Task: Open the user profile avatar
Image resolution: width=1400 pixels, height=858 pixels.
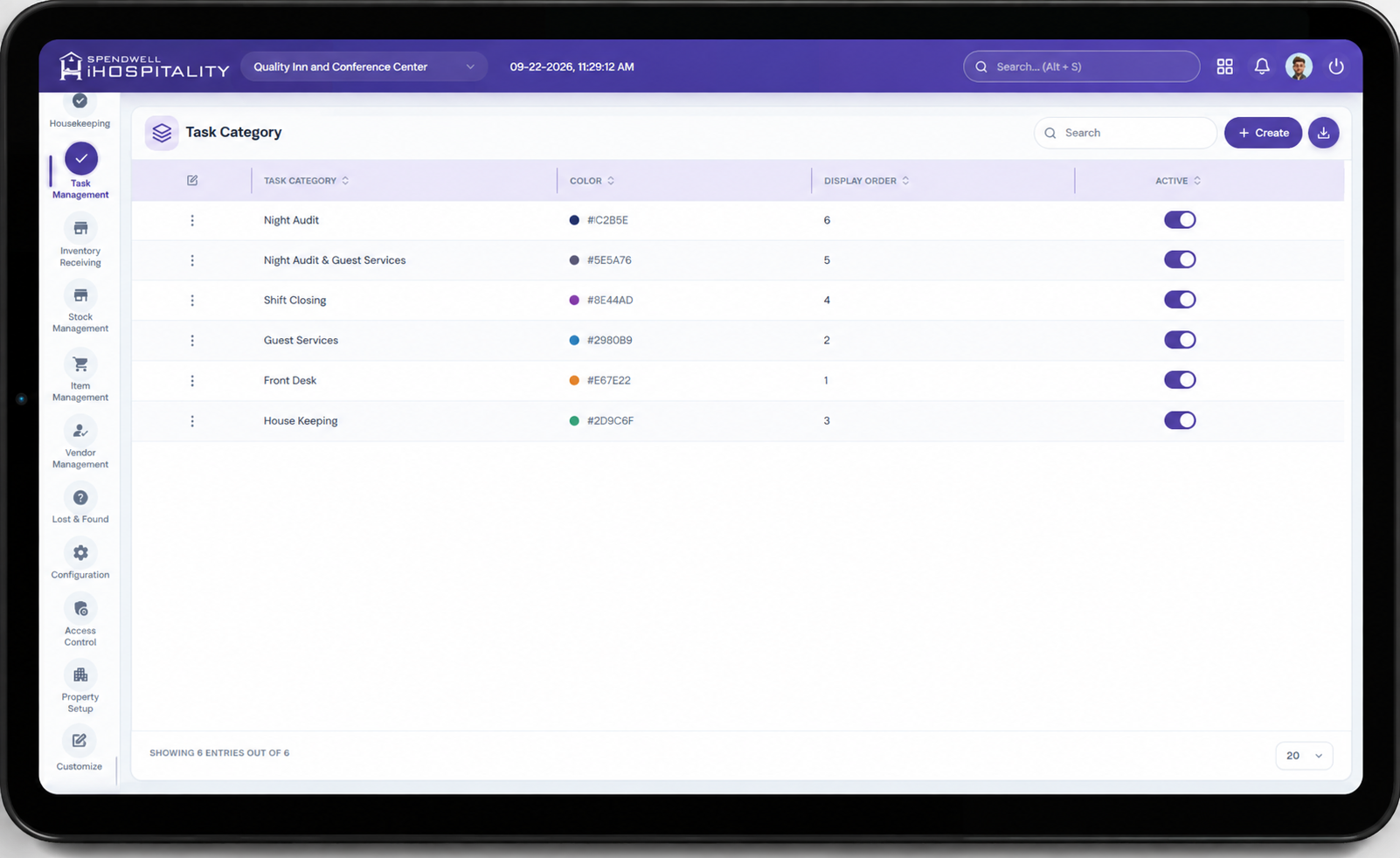Action: (x=1299, y=66)
